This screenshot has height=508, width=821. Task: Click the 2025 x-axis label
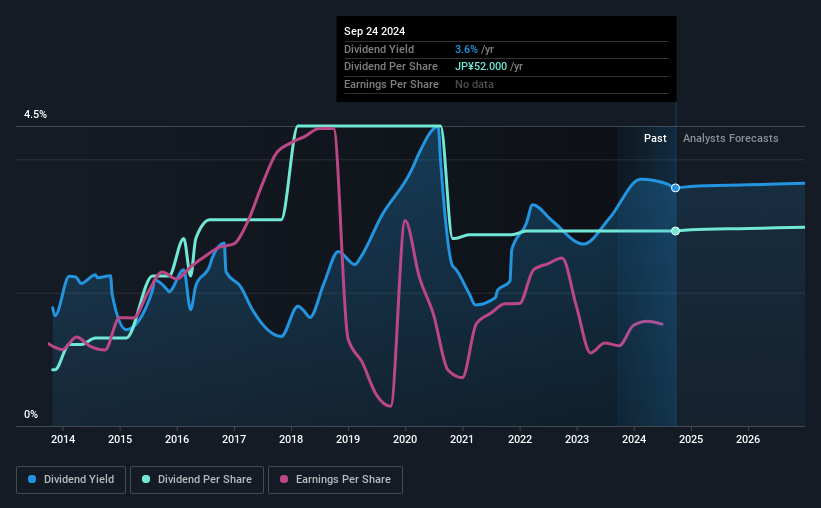click(691, 439)
